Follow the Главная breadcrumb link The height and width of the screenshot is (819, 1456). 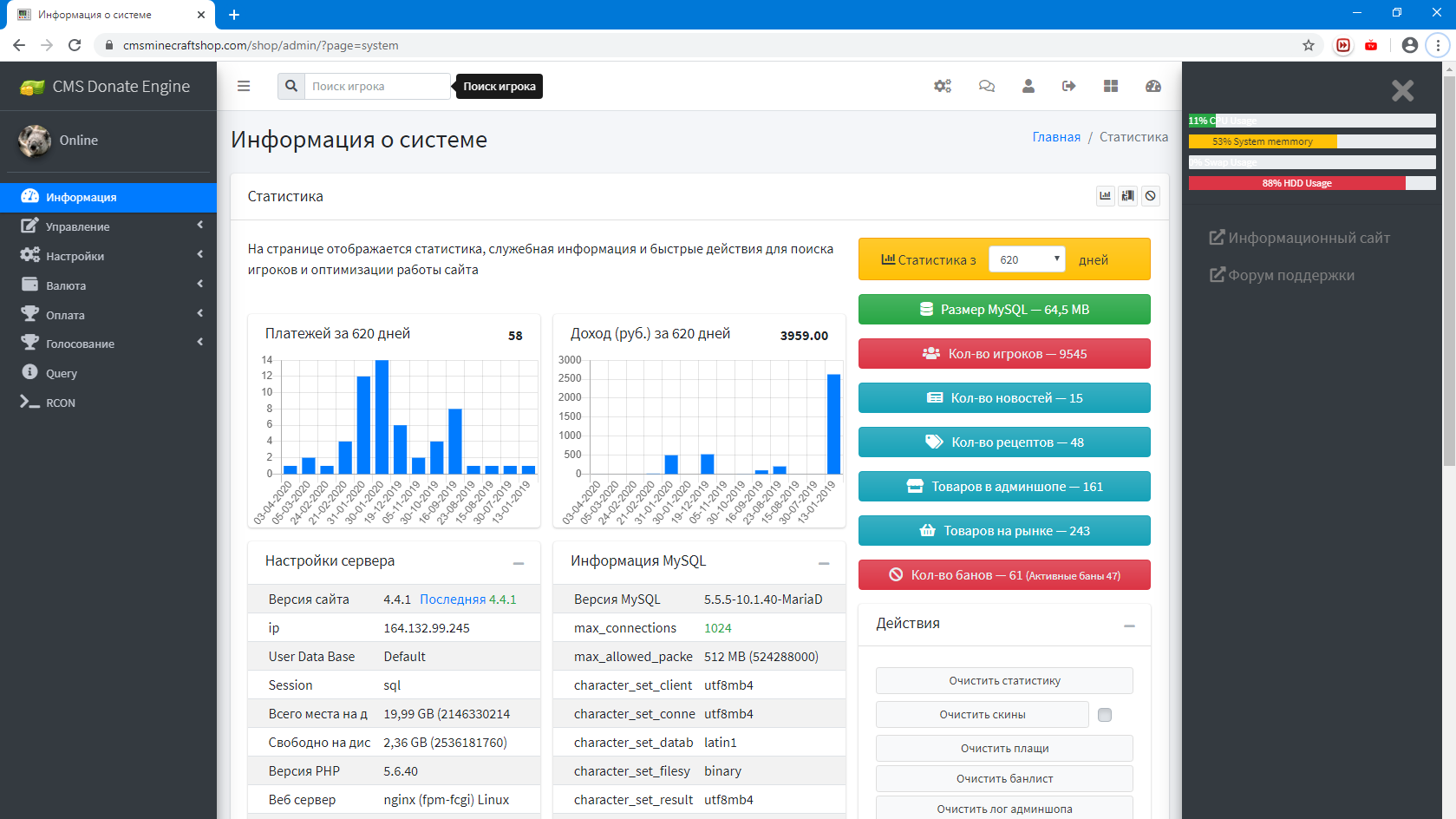point(1055,137)
